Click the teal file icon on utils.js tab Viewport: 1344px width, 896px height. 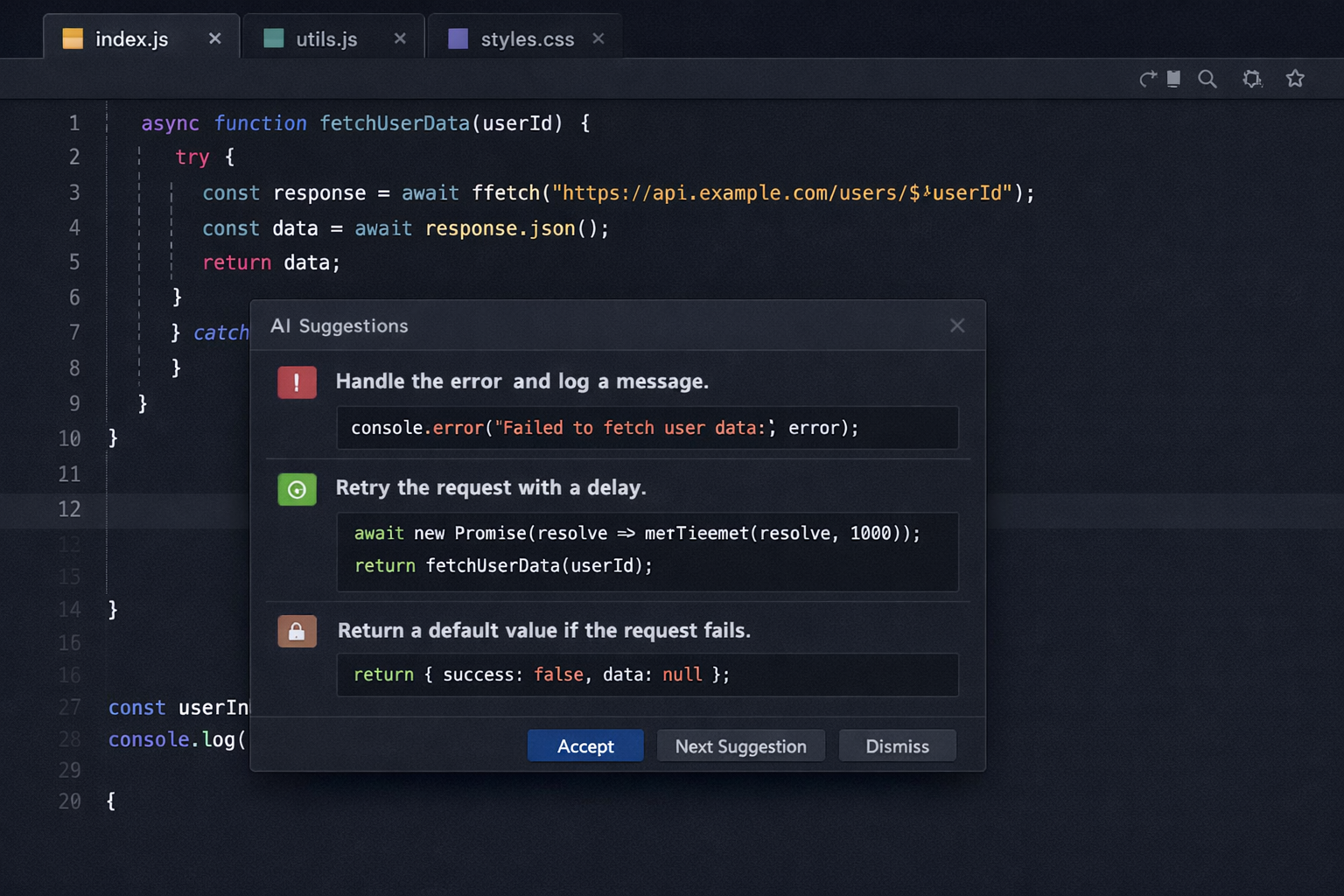point(273,38)
